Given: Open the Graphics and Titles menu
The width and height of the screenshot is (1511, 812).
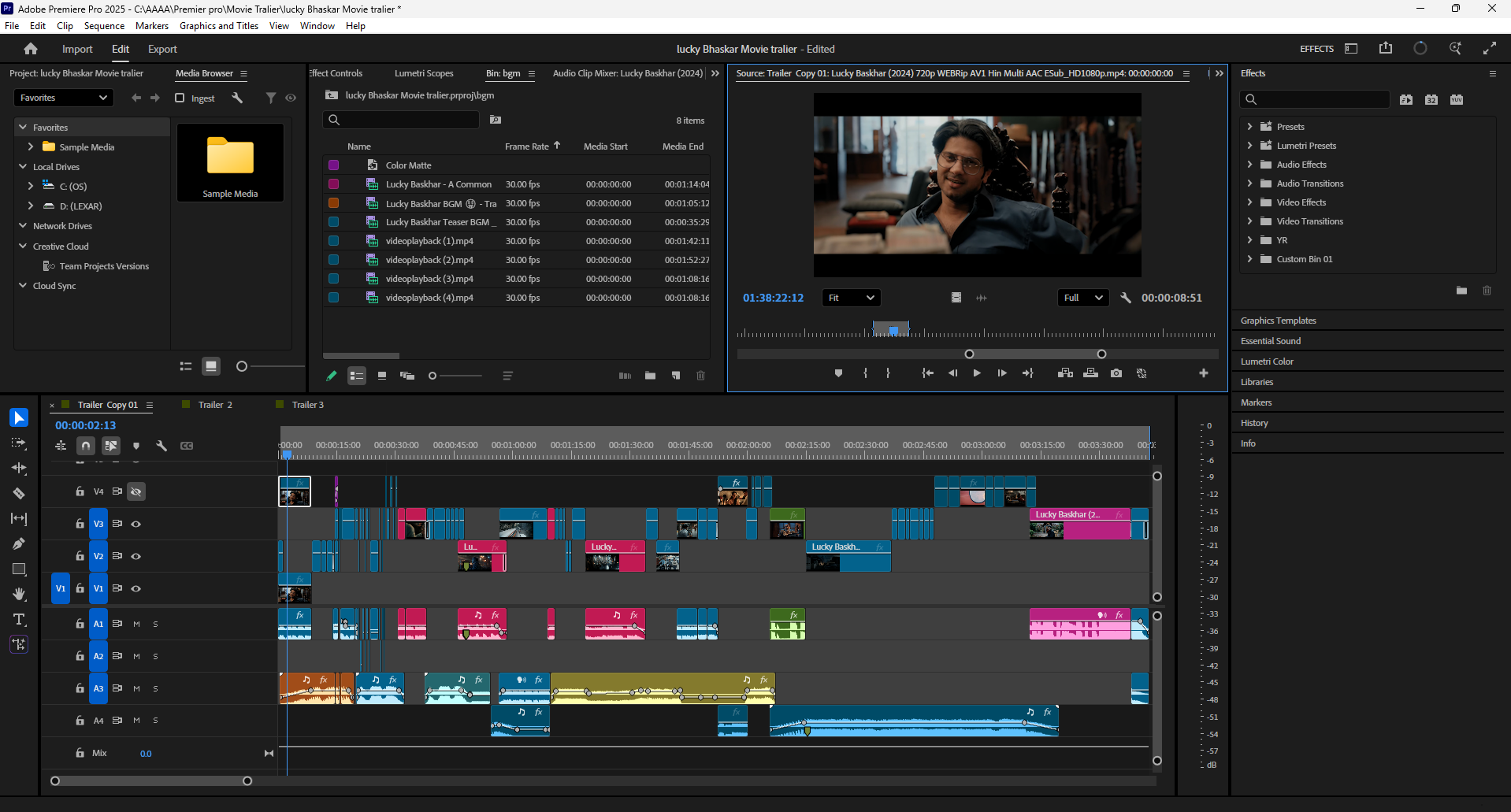Looking at the screenshot, I should pyautogui.click(x=219, y=26).
